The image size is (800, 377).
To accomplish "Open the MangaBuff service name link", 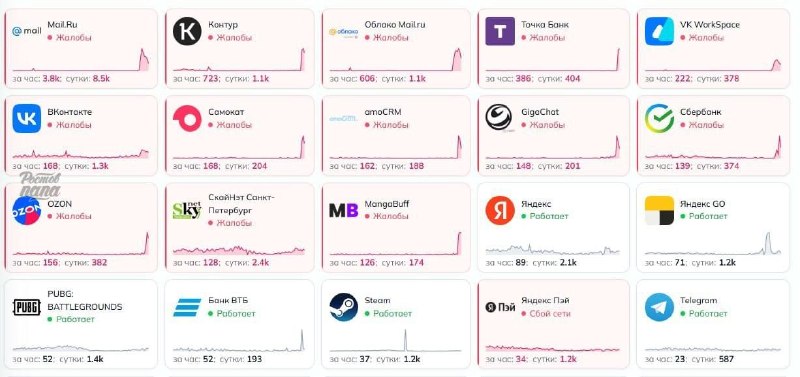I will tap(386, 204).
